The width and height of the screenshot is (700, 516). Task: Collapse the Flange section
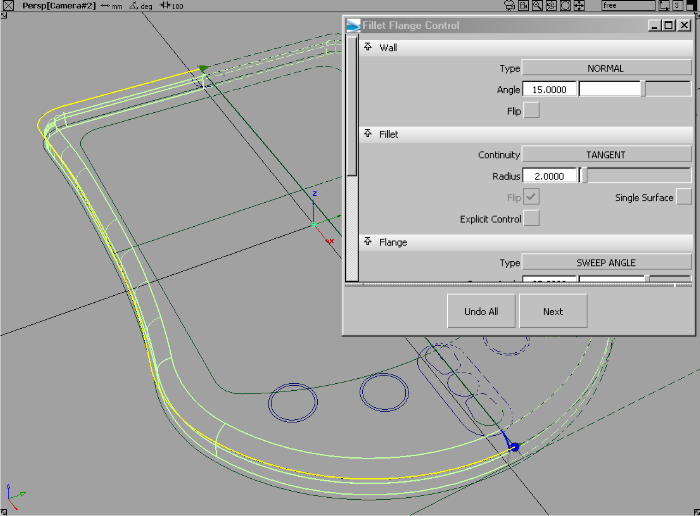368,241
